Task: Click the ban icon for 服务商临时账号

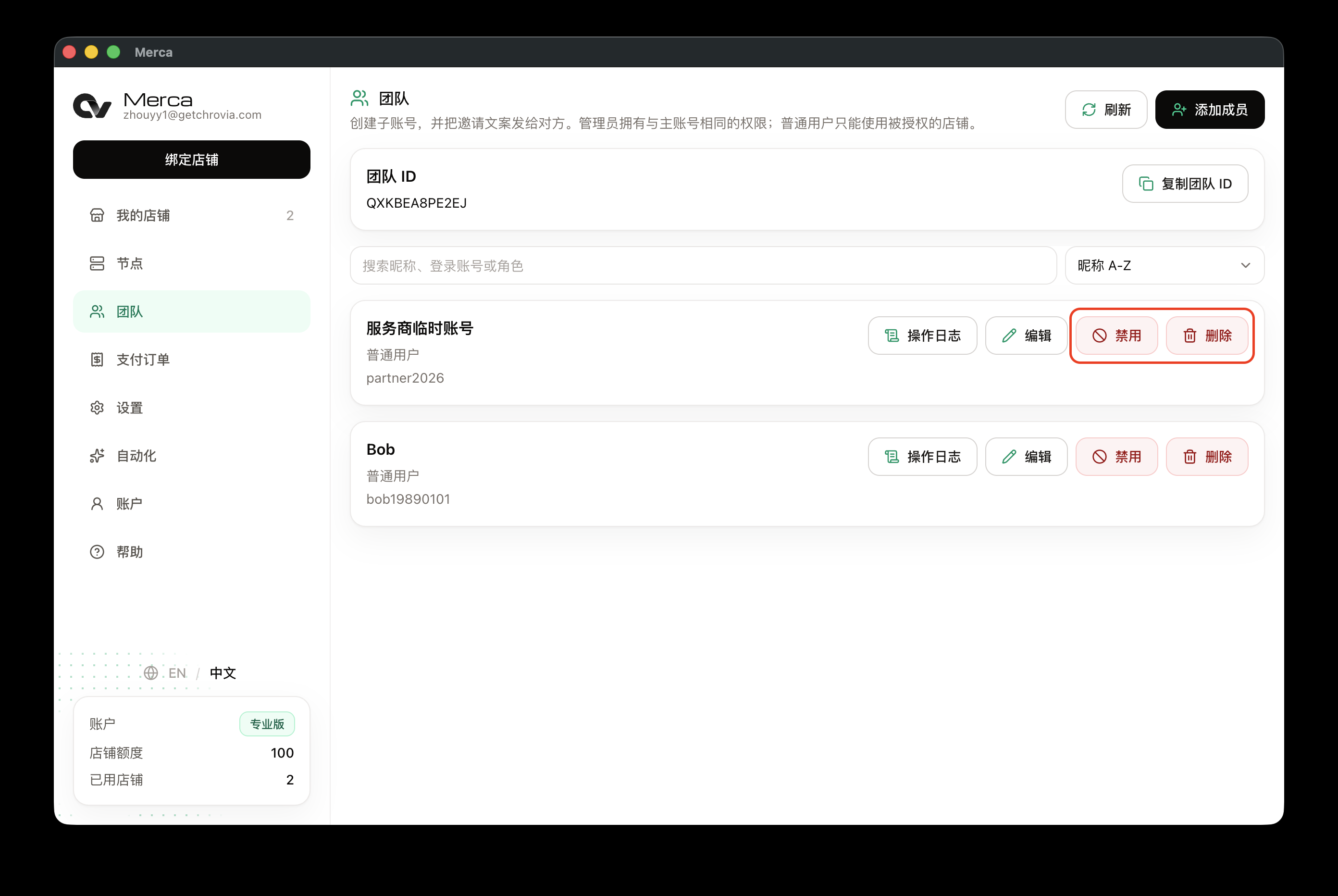Action: (x=1100, y=336)
